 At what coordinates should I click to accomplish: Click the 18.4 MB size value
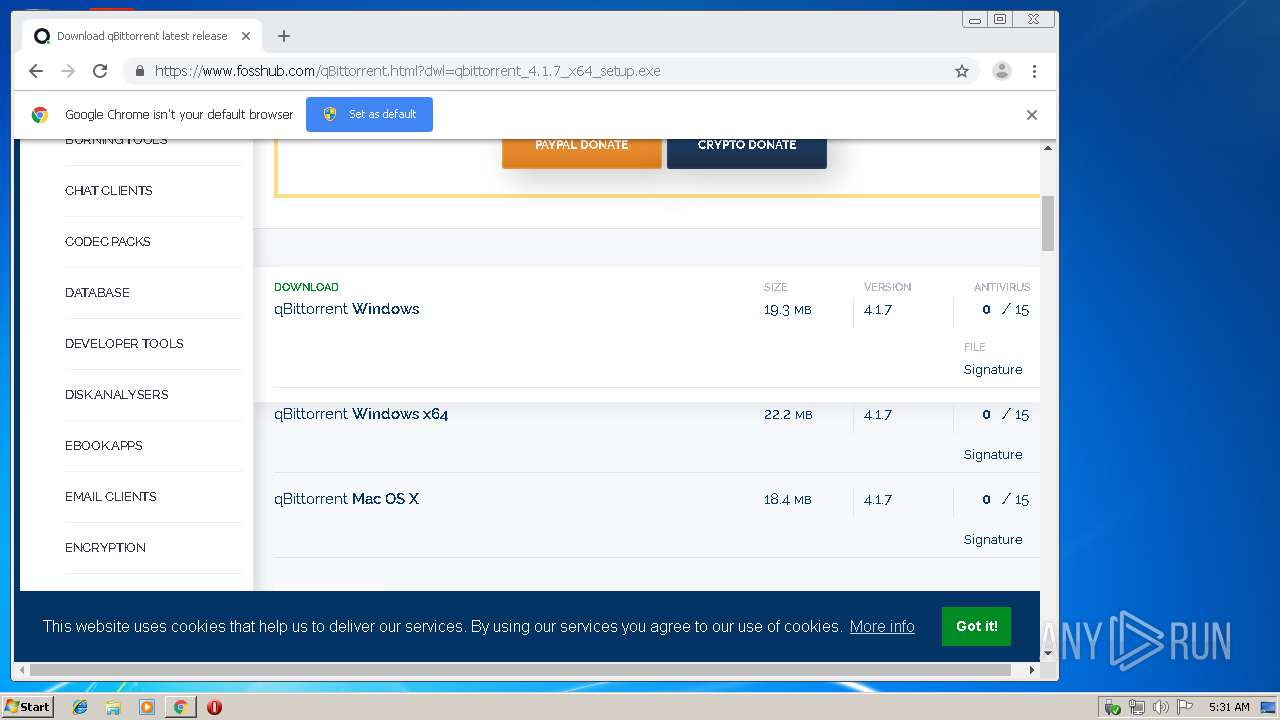(x=788, y=500)
